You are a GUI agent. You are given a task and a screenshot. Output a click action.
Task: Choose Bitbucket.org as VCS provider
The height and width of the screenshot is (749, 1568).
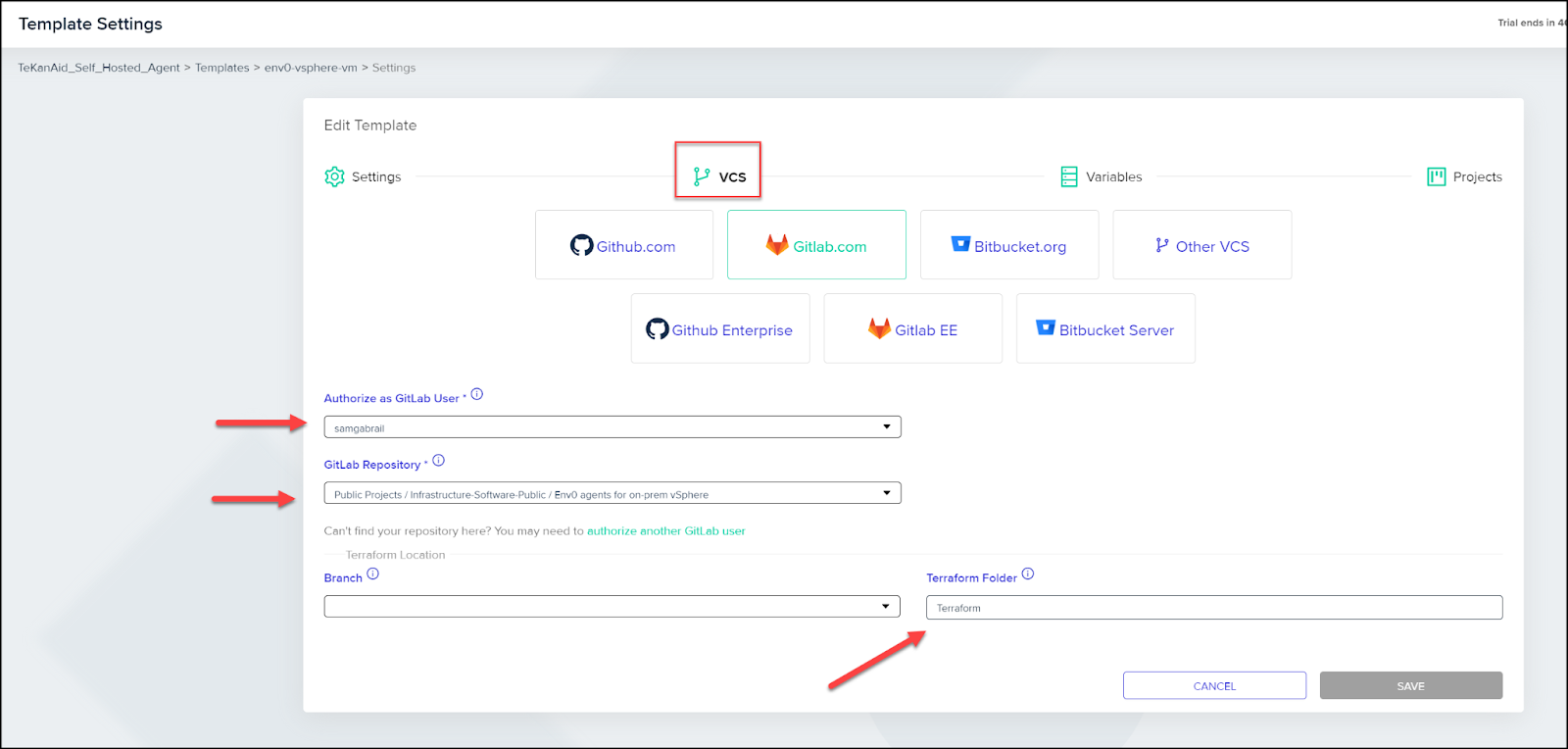1009,245
